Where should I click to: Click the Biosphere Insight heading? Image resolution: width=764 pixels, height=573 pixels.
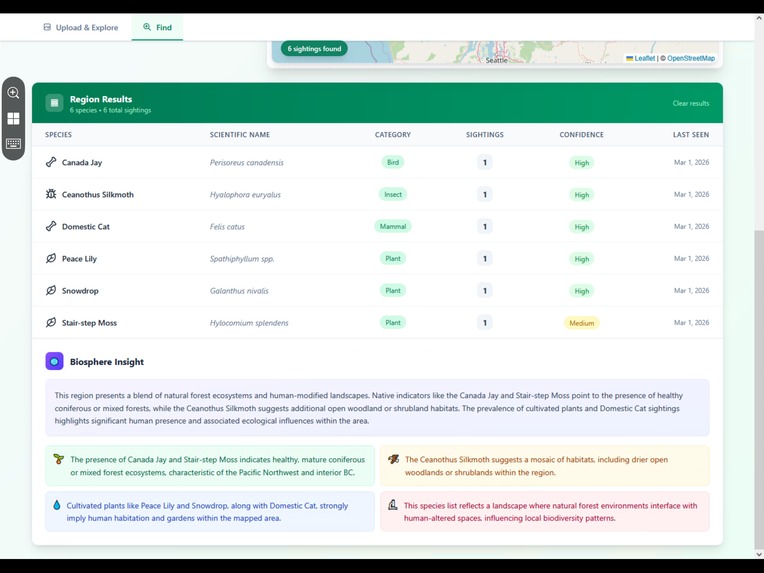click(107, 362)
